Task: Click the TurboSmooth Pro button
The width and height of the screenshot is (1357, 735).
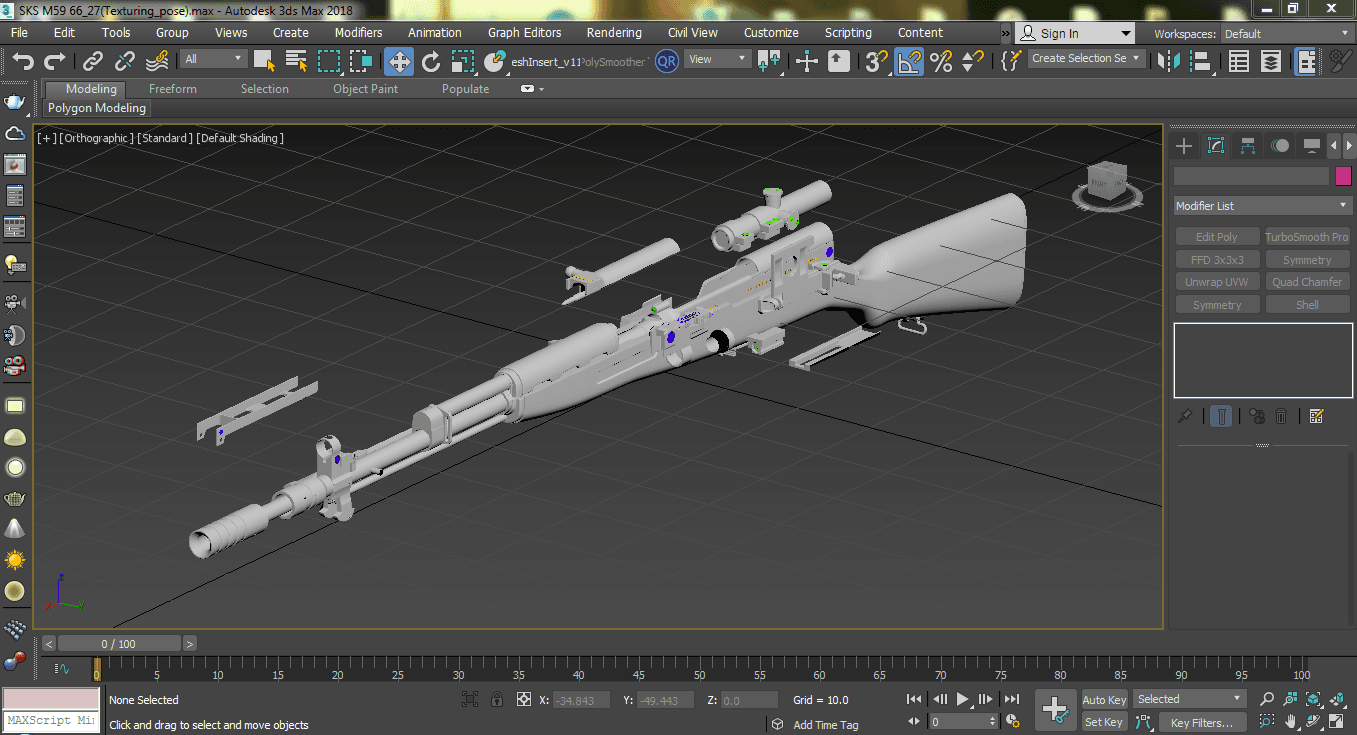Action: tap(1307, 237)
